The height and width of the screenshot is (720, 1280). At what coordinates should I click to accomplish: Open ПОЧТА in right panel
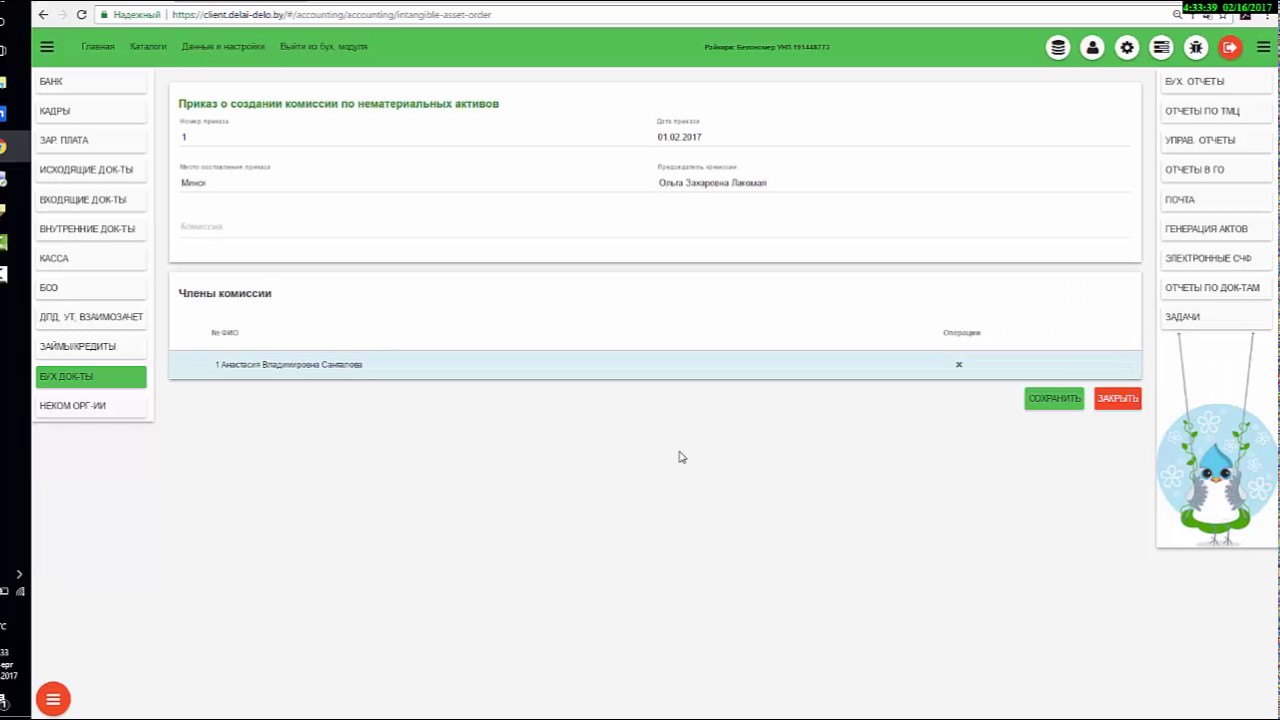tap(1216, 200)
